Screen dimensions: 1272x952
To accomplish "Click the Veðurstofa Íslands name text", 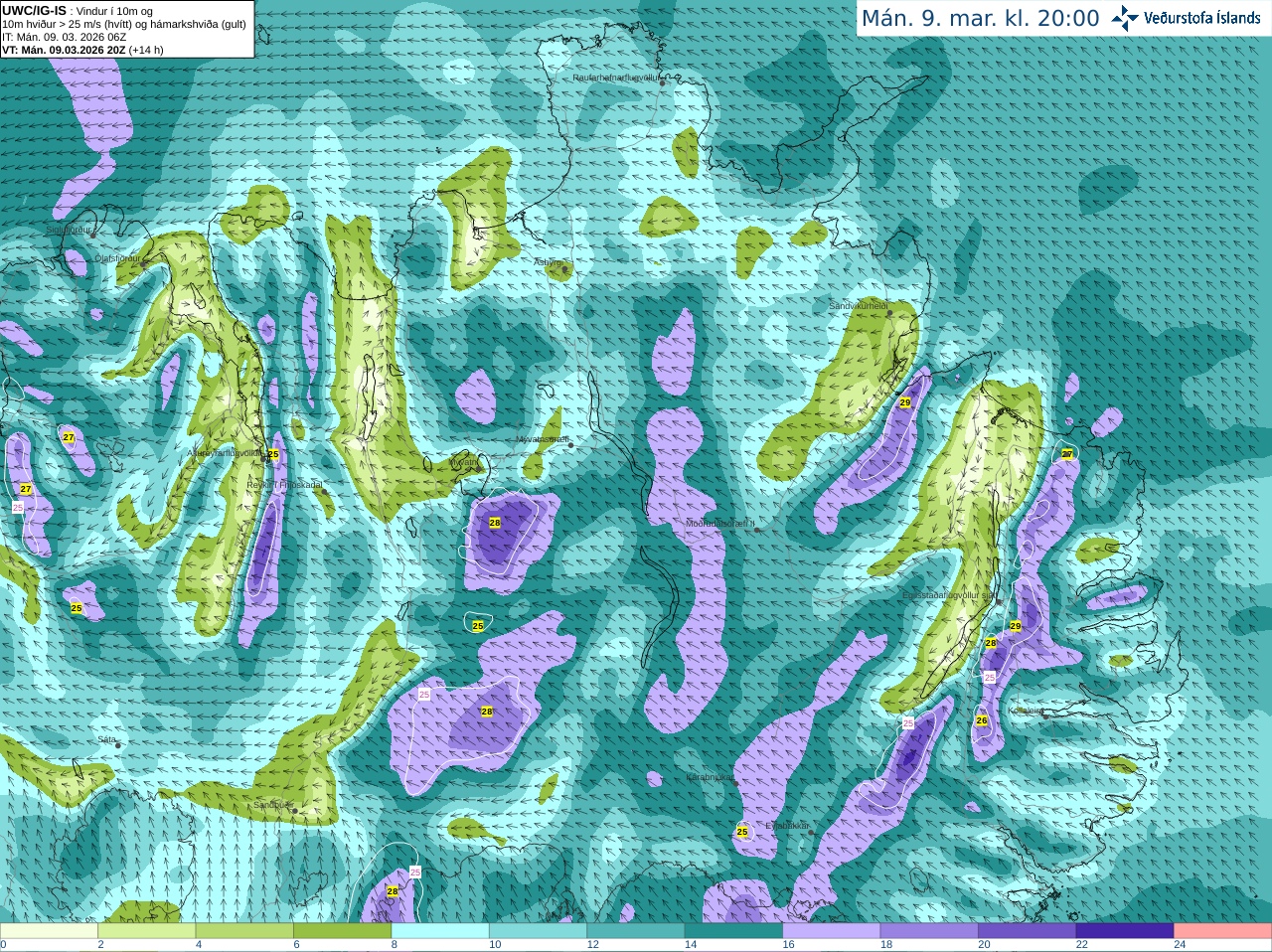I will point(1202,18).
